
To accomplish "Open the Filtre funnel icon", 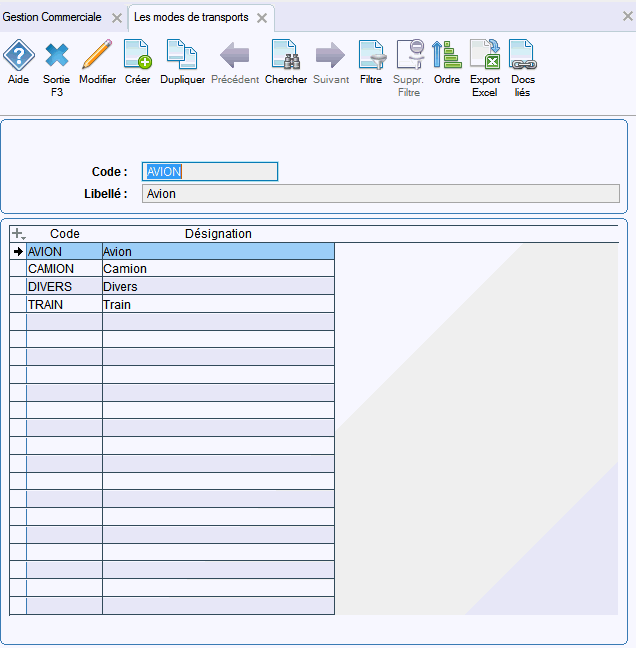I will (372, 54).
